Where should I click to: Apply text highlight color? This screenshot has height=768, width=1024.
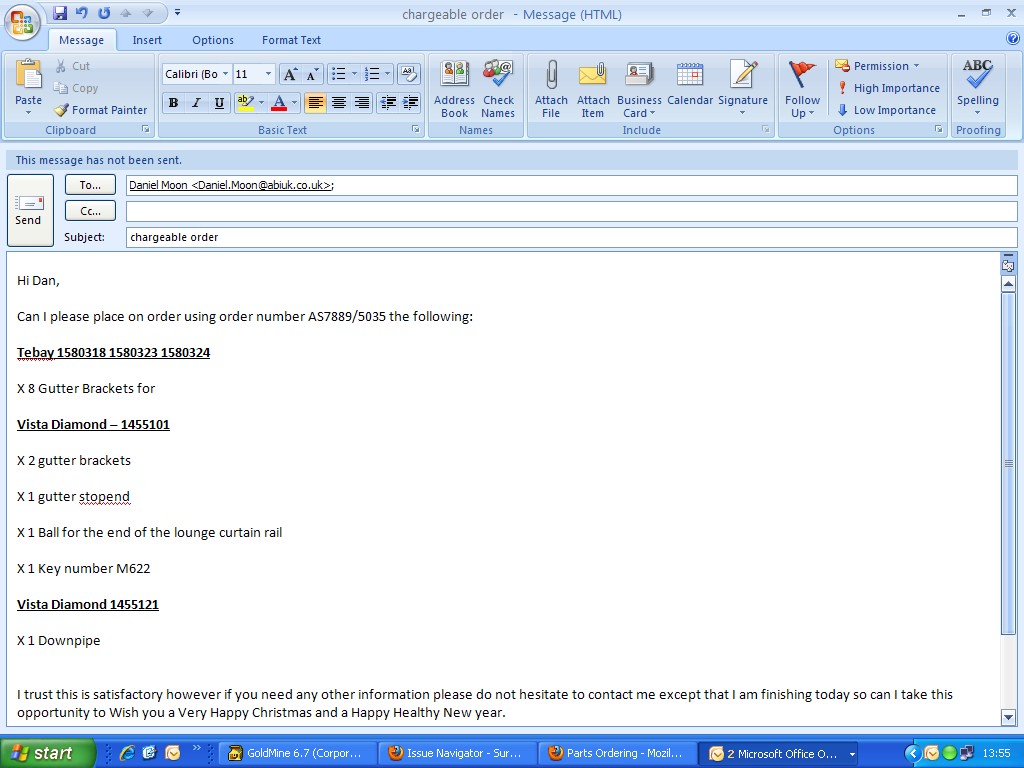point(246,103)
